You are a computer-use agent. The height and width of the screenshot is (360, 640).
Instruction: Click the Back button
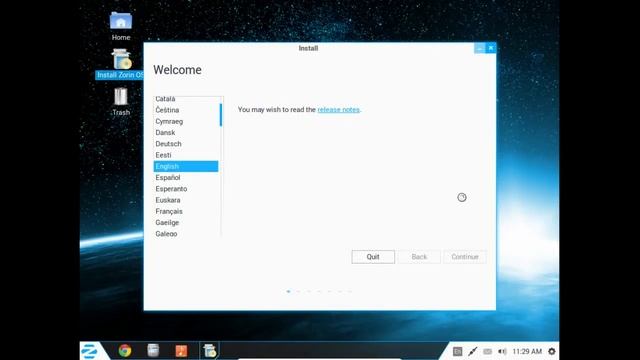pyautogui.click(x=419, y=257)
